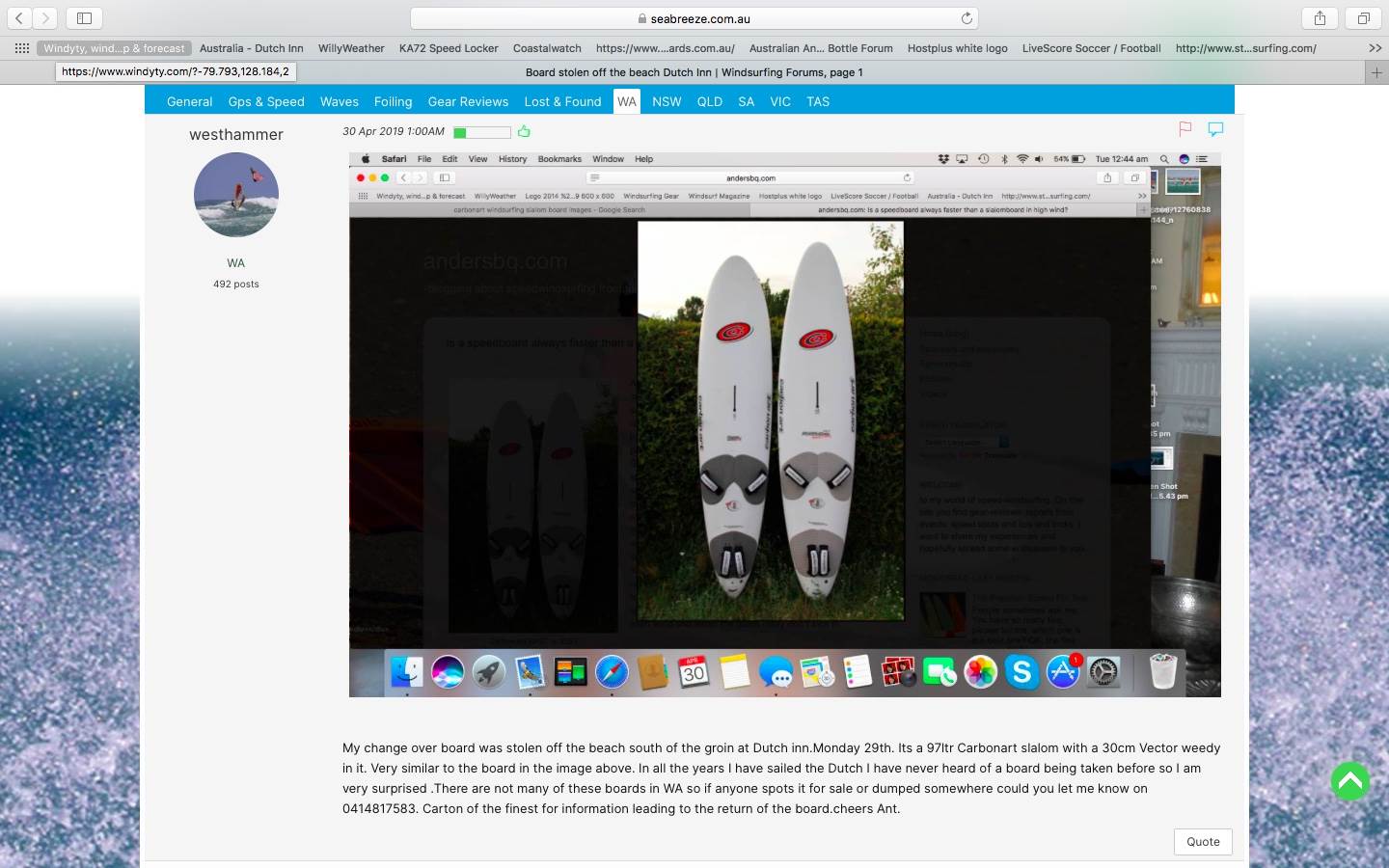
Task: Click Reminders icon in pictured dock
Action: point(858,672)
